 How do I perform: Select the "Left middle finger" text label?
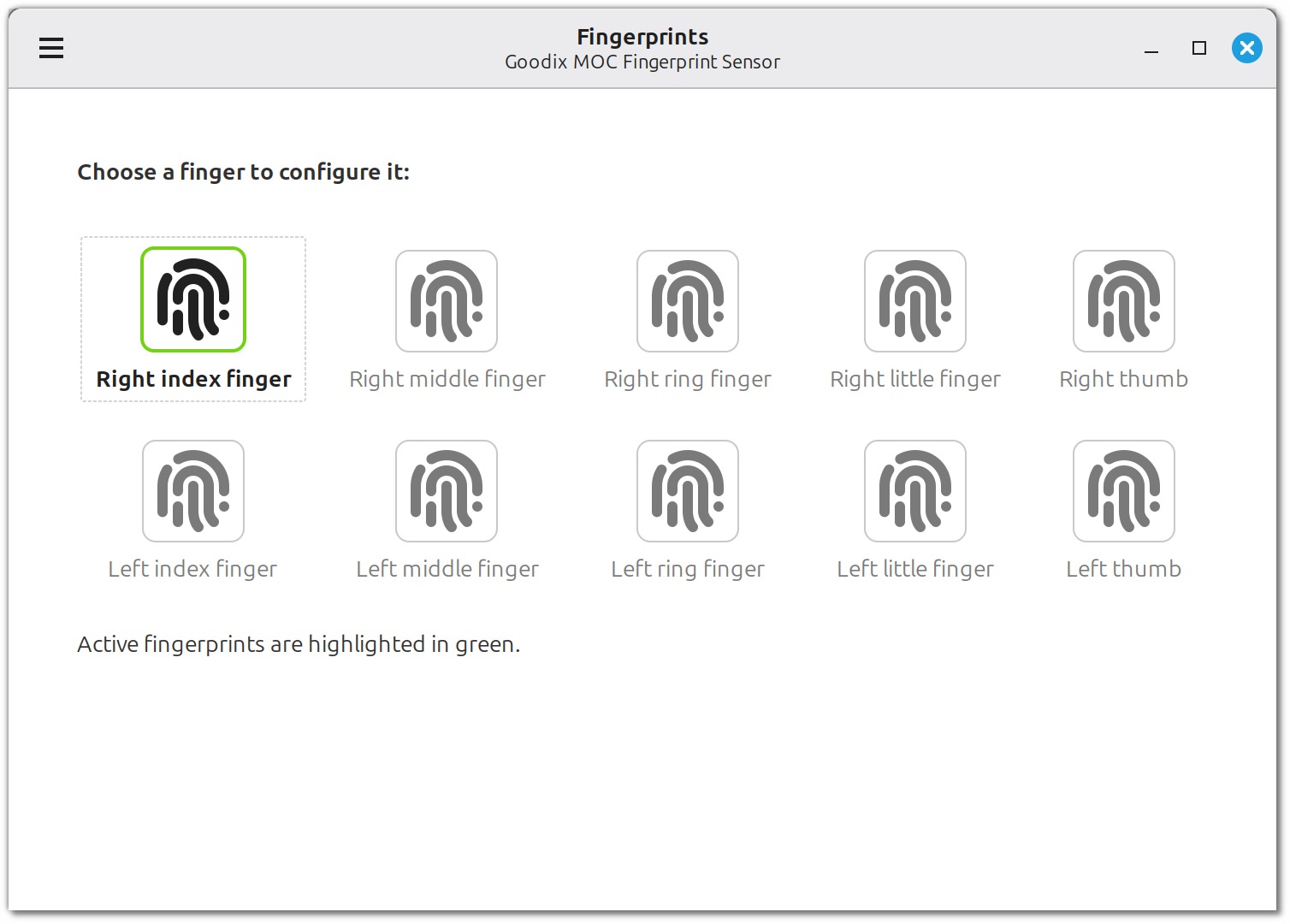point(447,569)
